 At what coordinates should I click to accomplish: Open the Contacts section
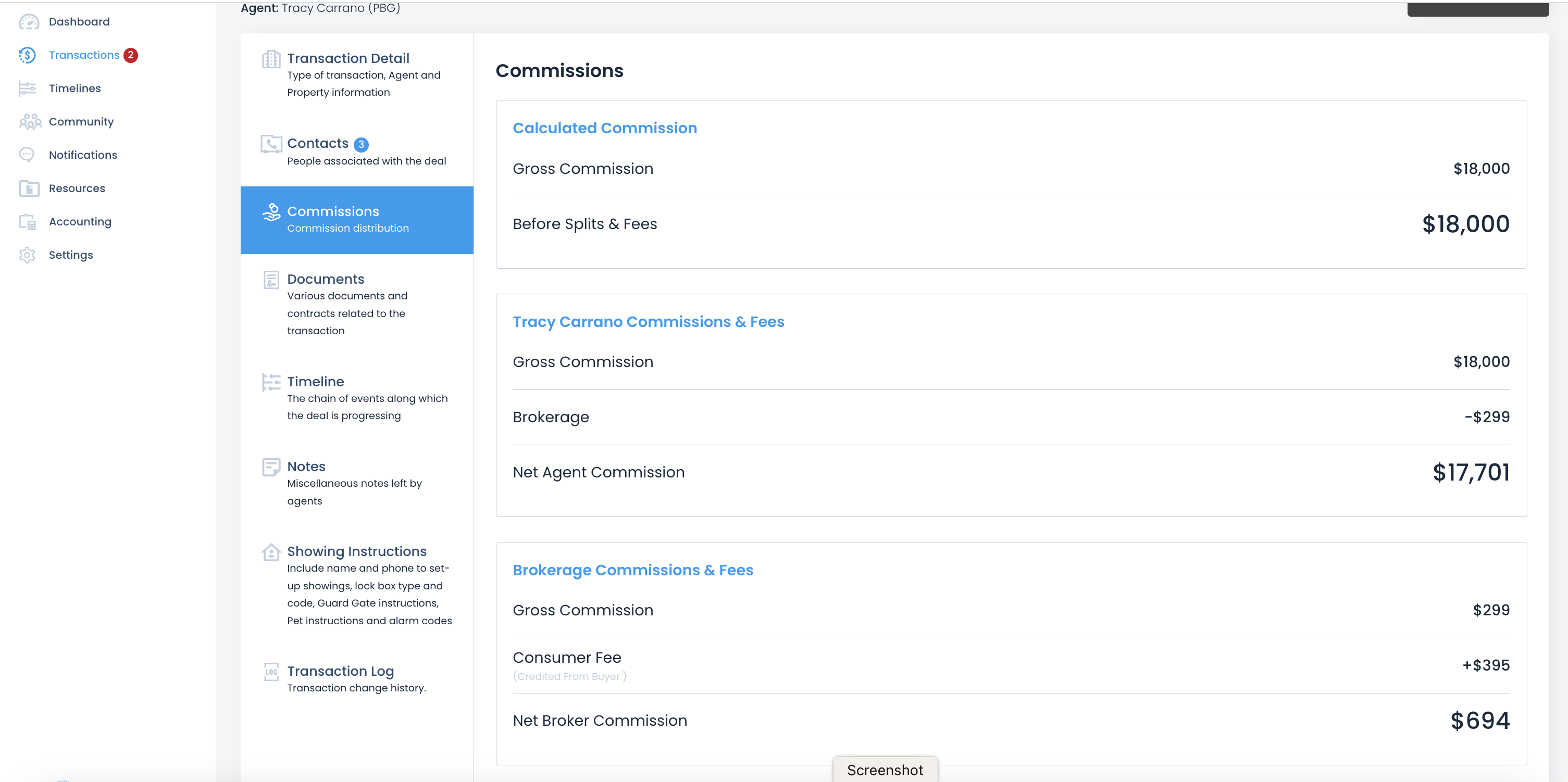click(x=318, y=144)
